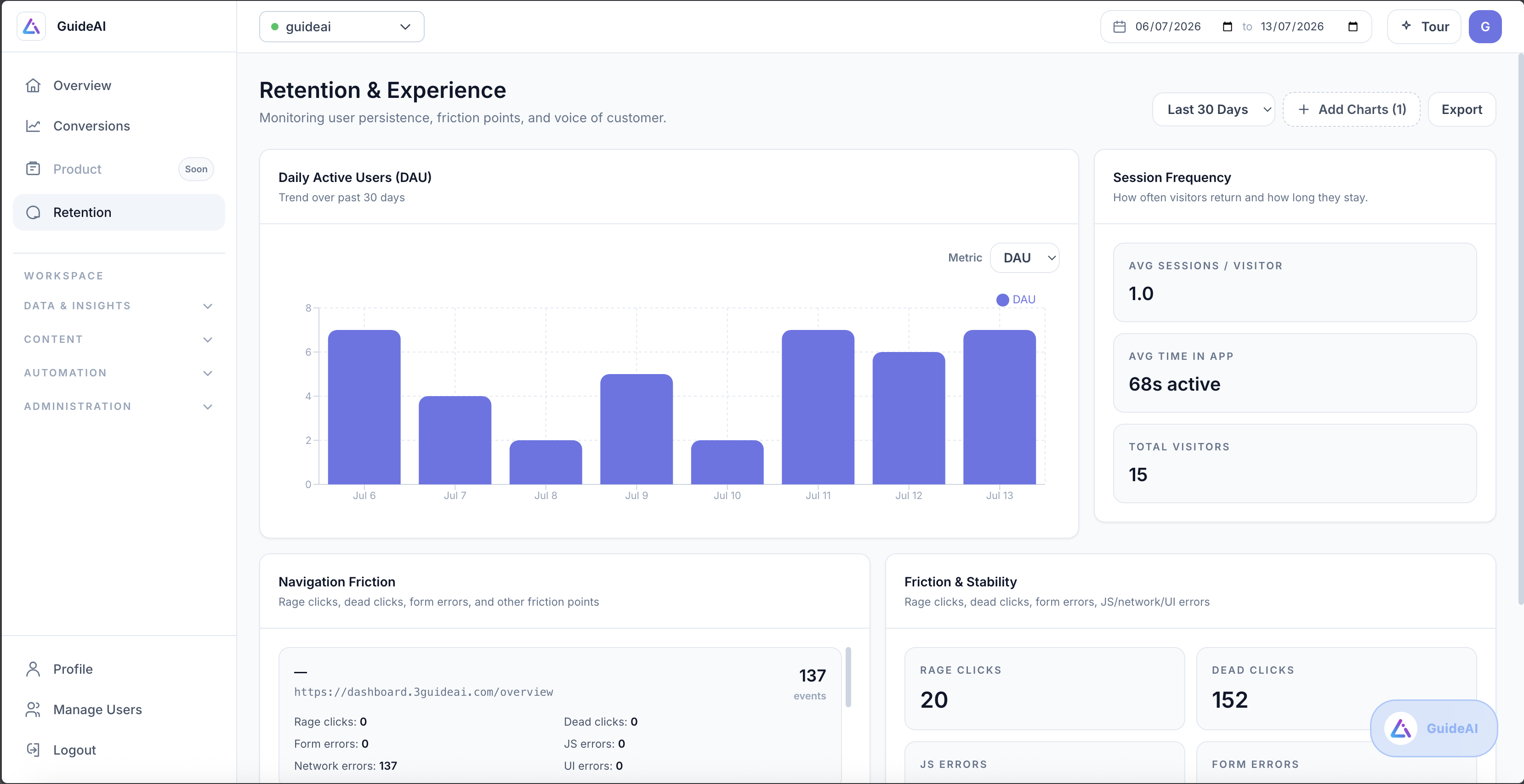Image resolution: width=1524 pixels, height=784 pixels.
Task: Click the Jul 8 axis label
Action: coord(546,496)
